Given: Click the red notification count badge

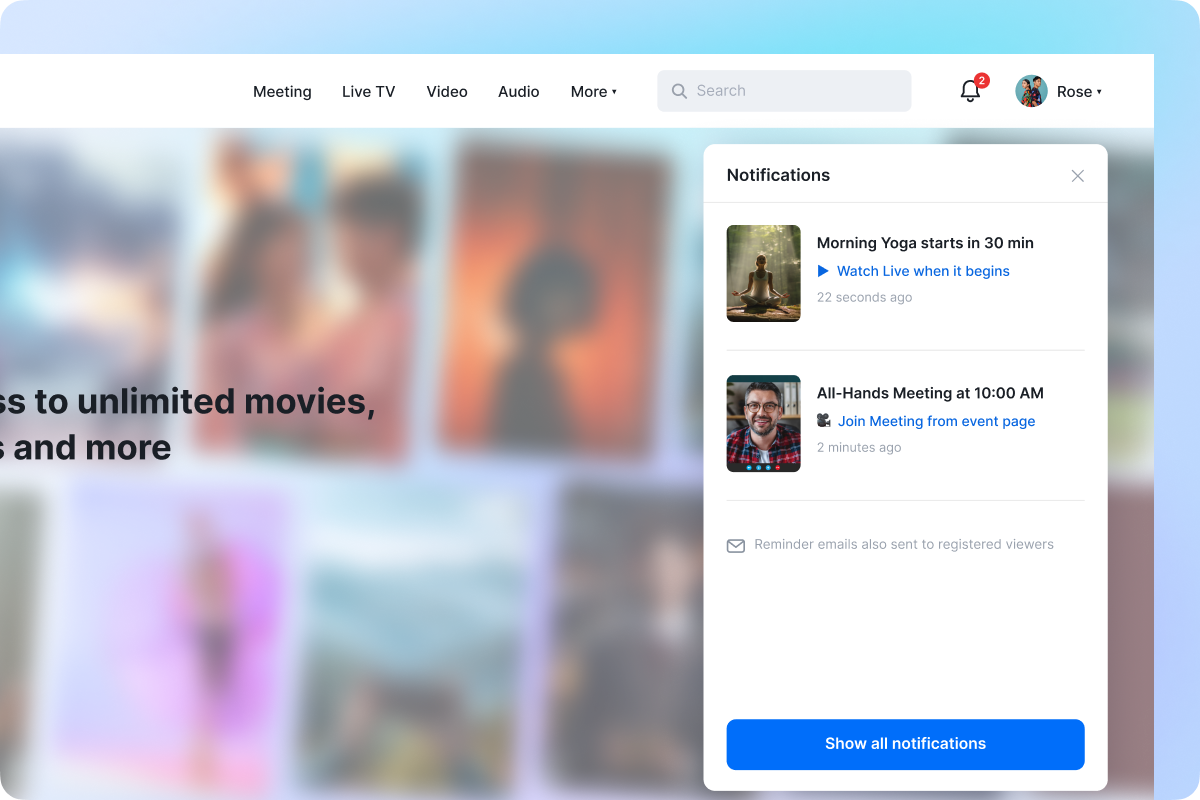Looking at the screenshot, I should click(982, 80).
